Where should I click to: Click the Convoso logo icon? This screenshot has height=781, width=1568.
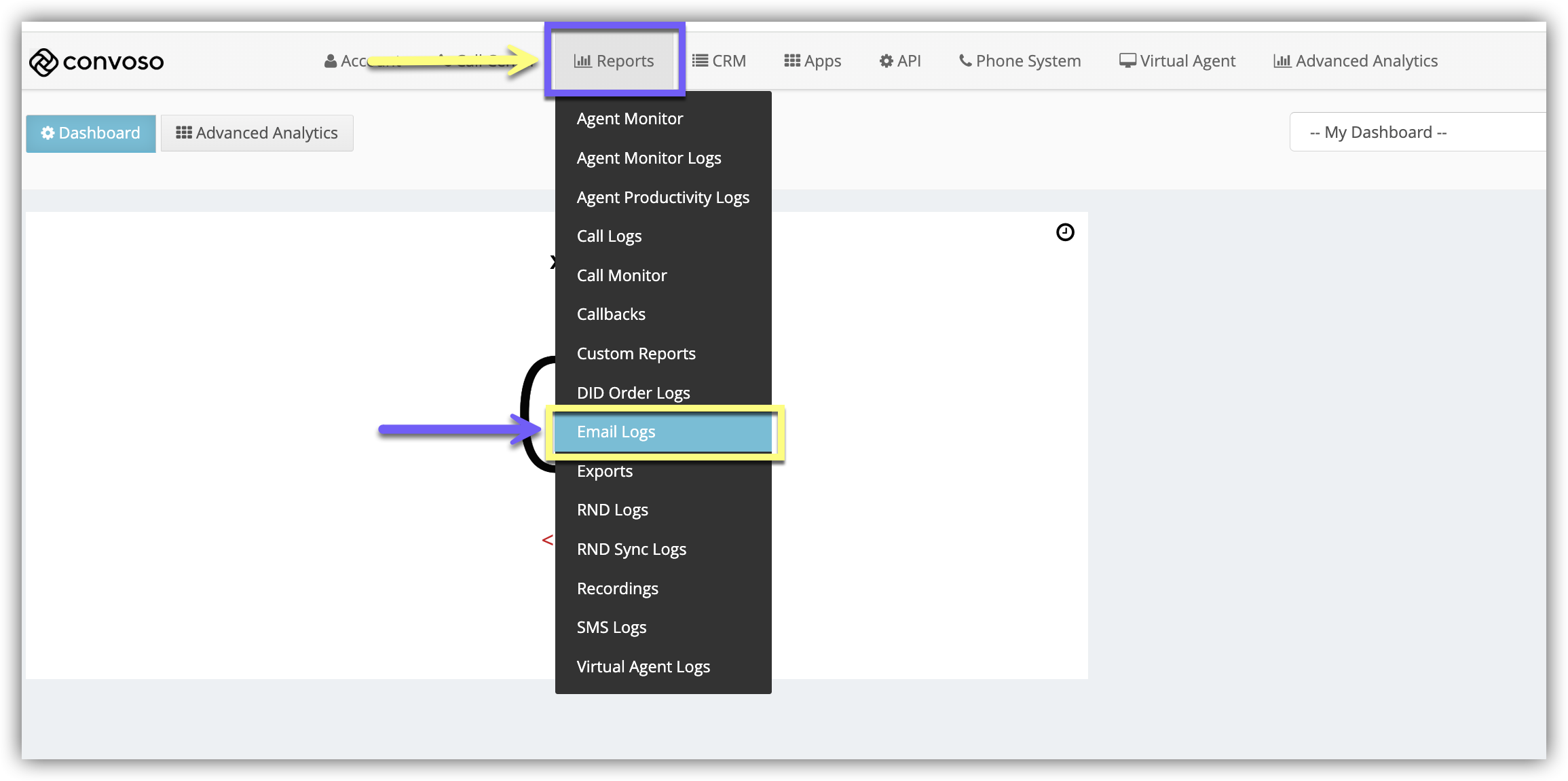point(43,62)
